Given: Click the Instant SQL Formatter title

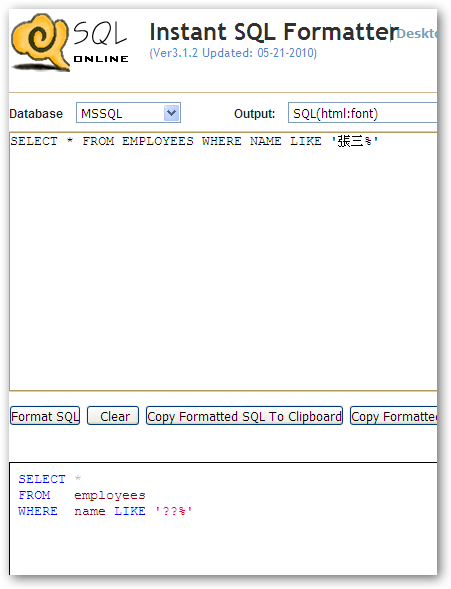Looking at the screenshot, I should coord(274,32).
